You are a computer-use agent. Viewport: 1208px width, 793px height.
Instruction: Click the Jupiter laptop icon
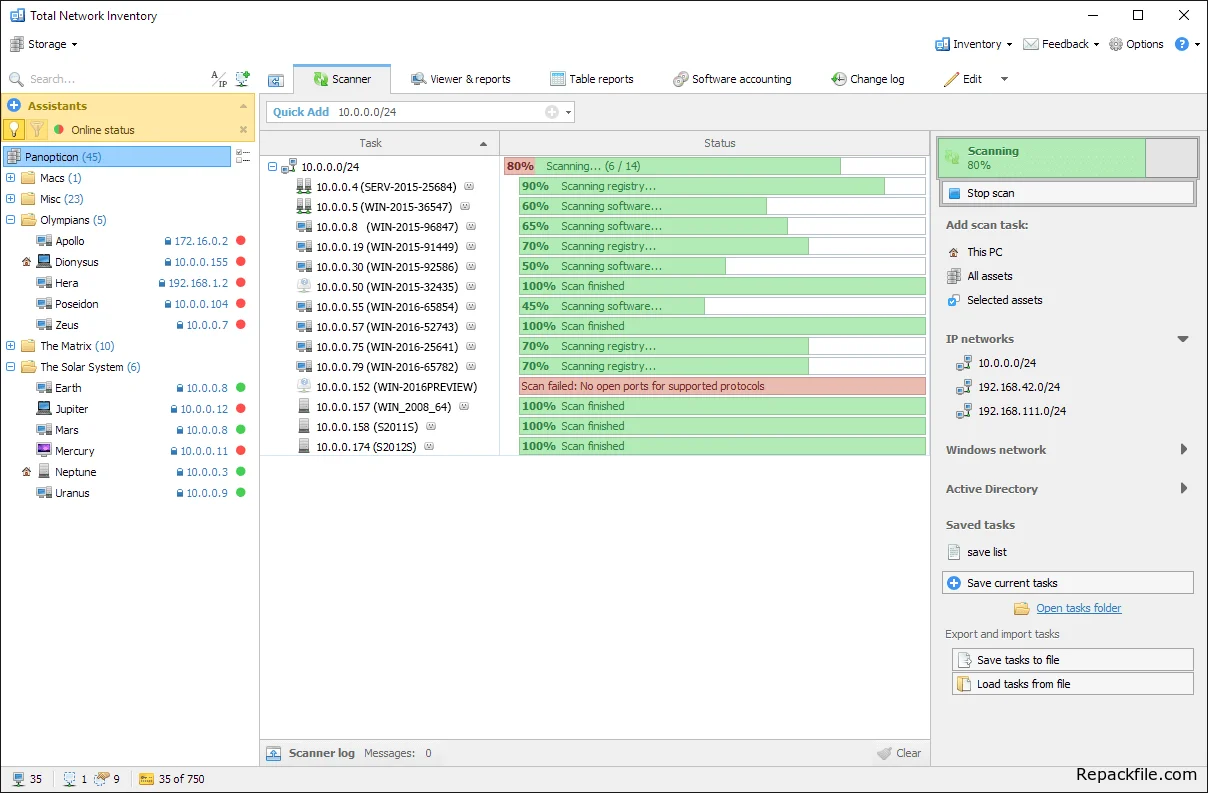(44, 409)
